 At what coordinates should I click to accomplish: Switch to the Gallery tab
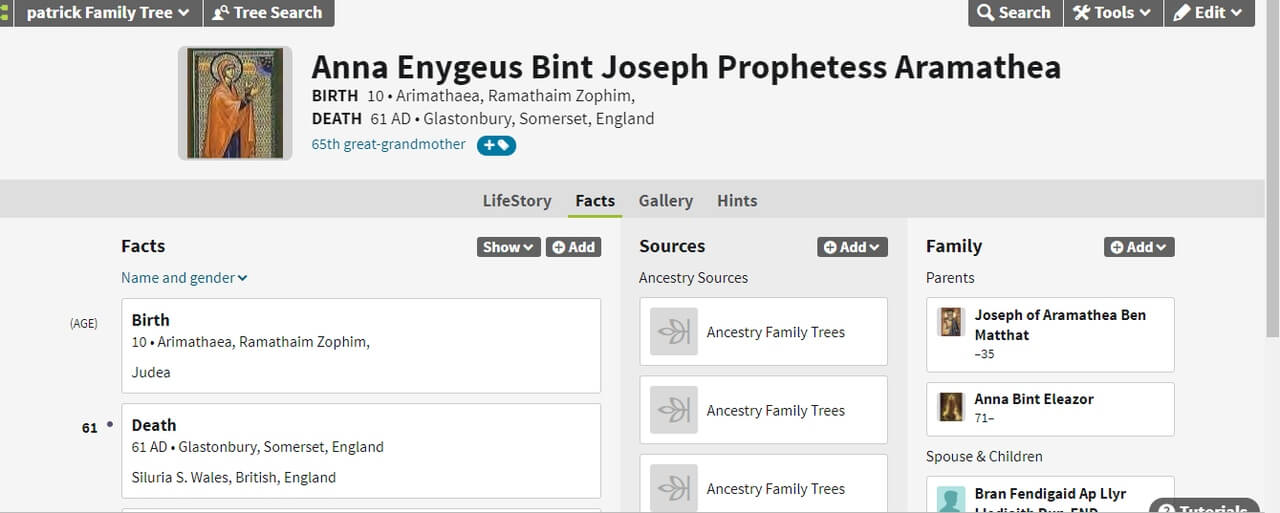666,201
